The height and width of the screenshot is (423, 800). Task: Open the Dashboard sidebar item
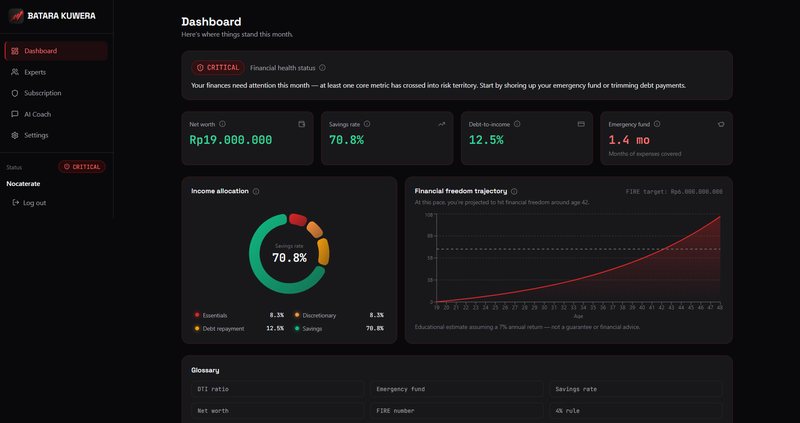tap(56, 51)
